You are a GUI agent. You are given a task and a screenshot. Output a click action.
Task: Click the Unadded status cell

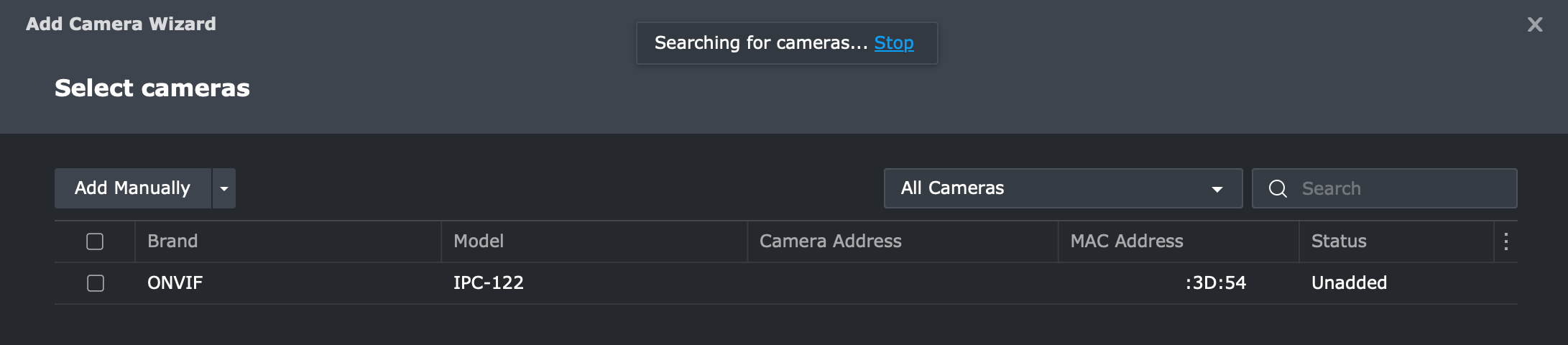tap(1350, 283)
